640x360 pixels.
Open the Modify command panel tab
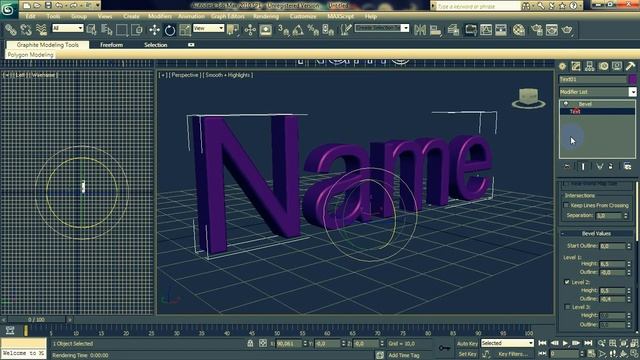coord(576,66)
